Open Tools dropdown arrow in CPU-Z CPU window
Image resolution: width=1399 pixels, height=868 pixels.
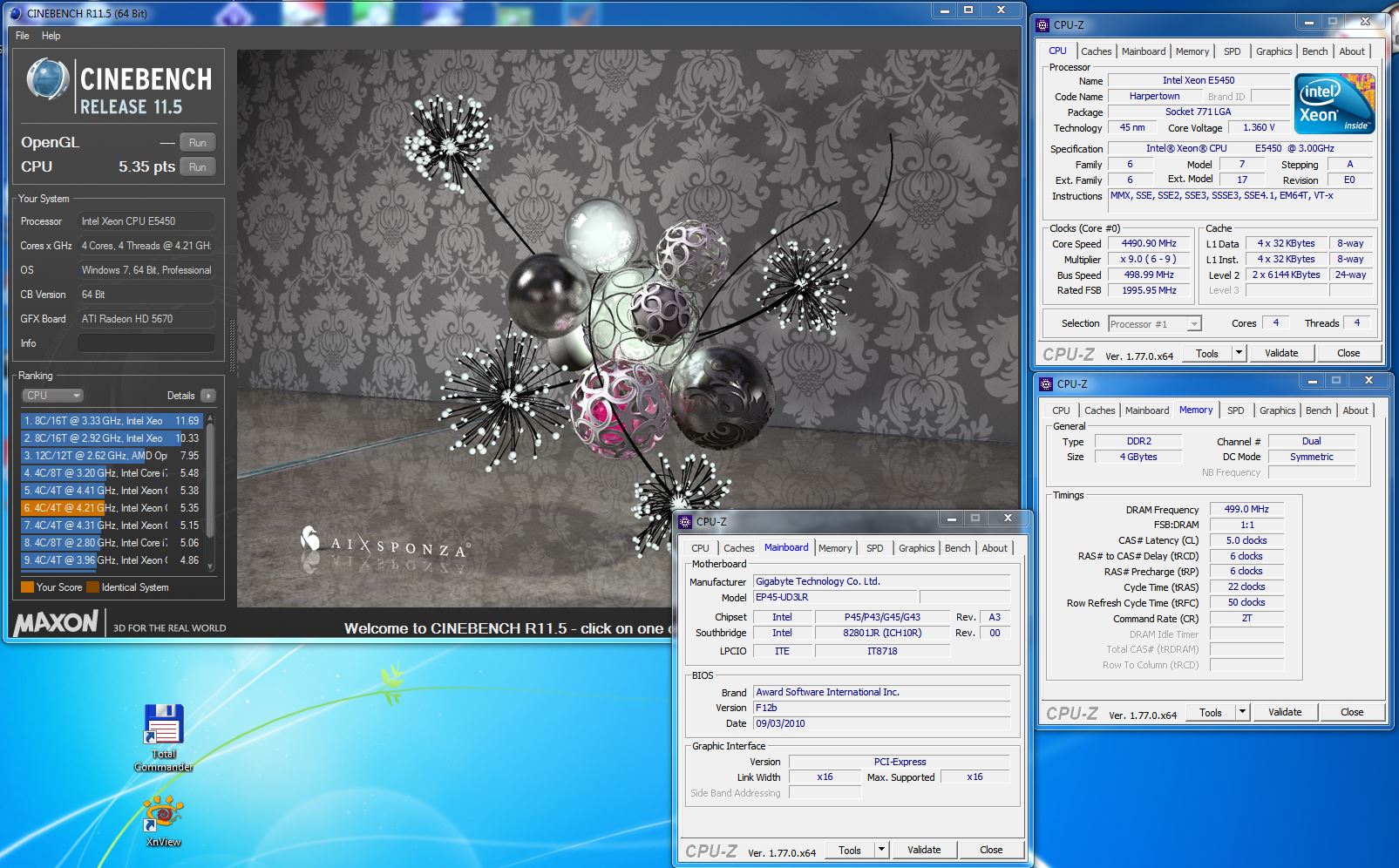click(1239, 353)
